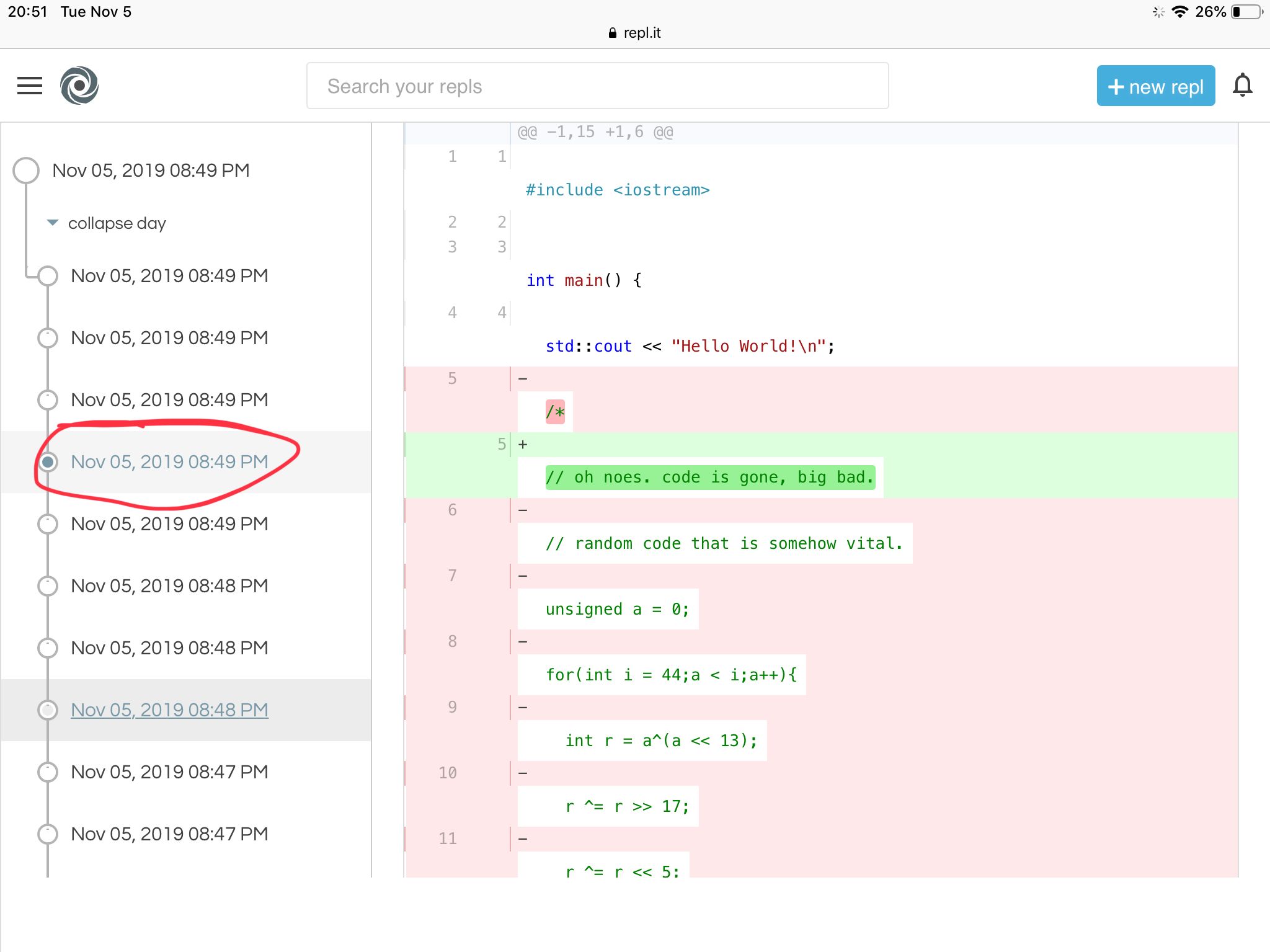Screen dimensions: 1270x952
Task: Click the removed '/*' comment token
Action: (x=555, y=412)
